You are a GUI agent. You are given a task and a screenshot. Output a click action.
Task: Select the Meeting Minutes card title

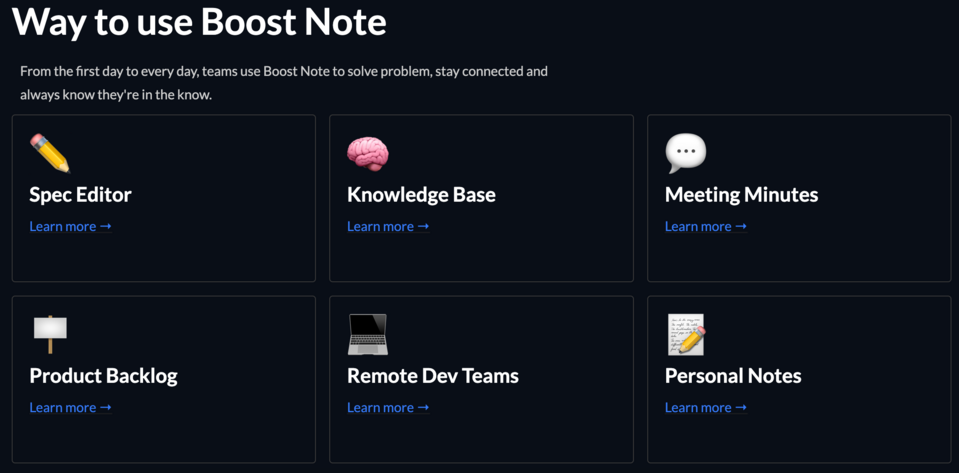741,195
